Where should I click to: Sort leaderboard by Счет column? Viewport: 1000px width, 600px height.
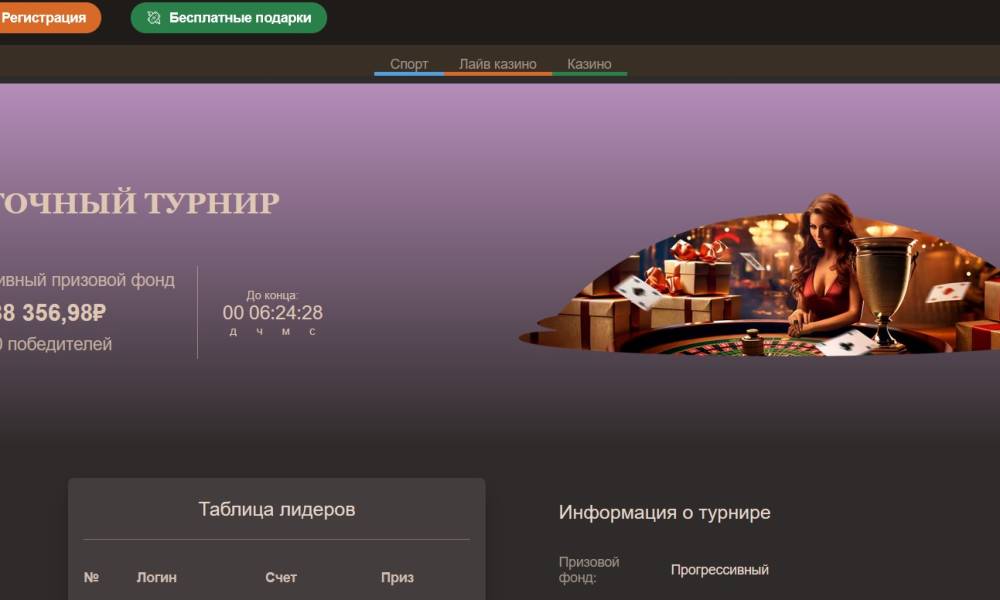point(281,578)
